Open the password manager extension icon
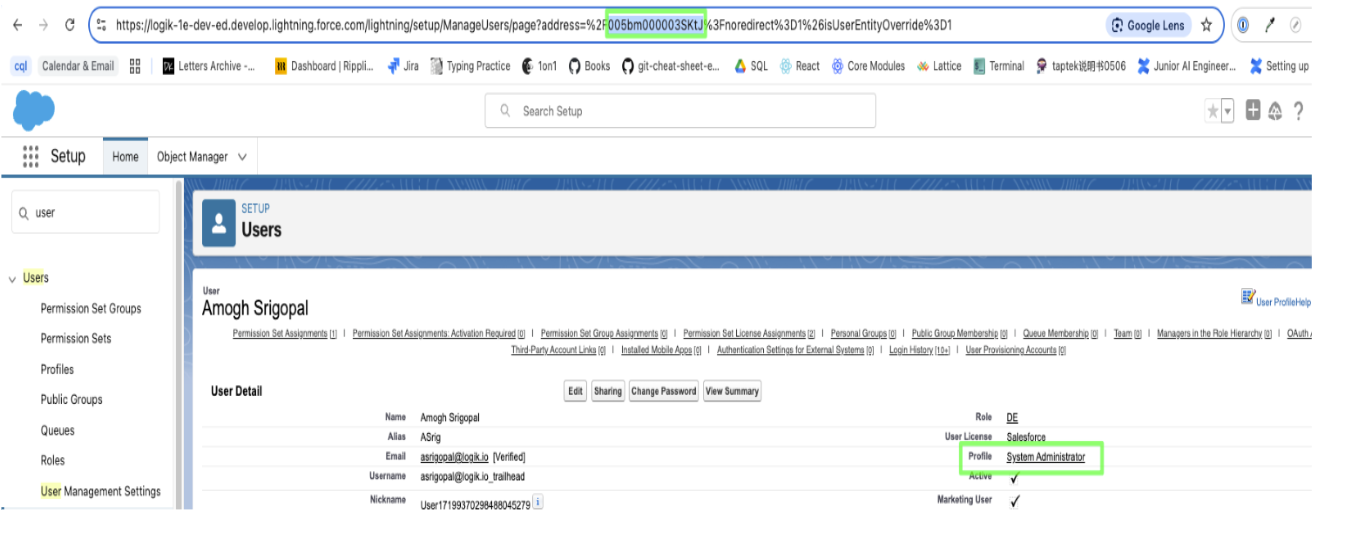 pyautogui.click(x=1243, y=25)
